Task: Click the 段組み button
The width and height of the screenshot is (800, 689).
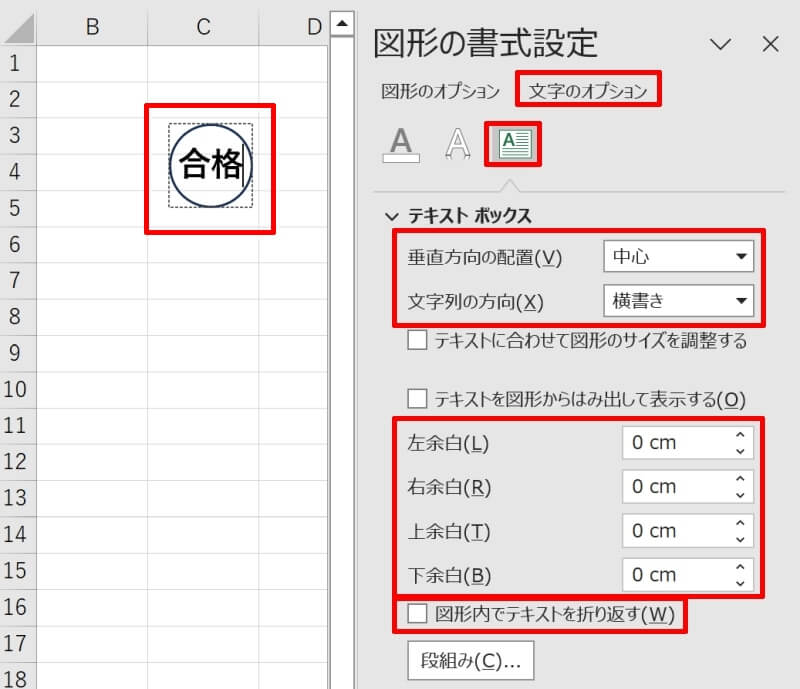Action: (x=470, y=660)
